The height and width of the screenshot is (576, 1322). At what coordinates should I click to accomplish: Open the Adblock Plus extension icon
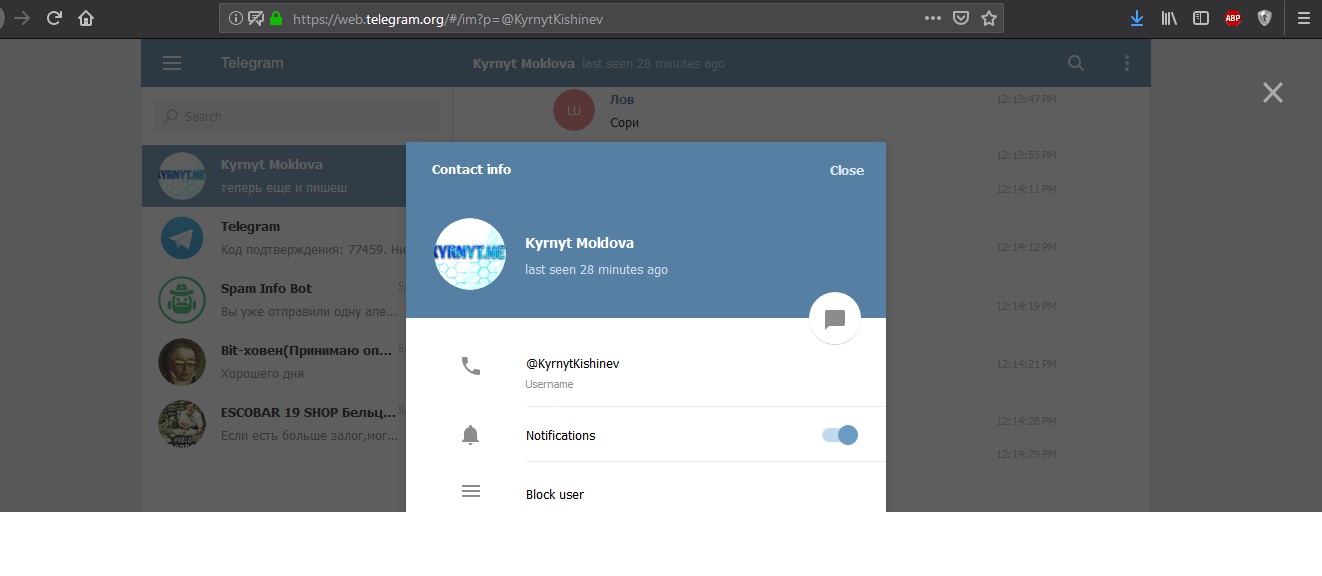click(x=1233, y=18)
